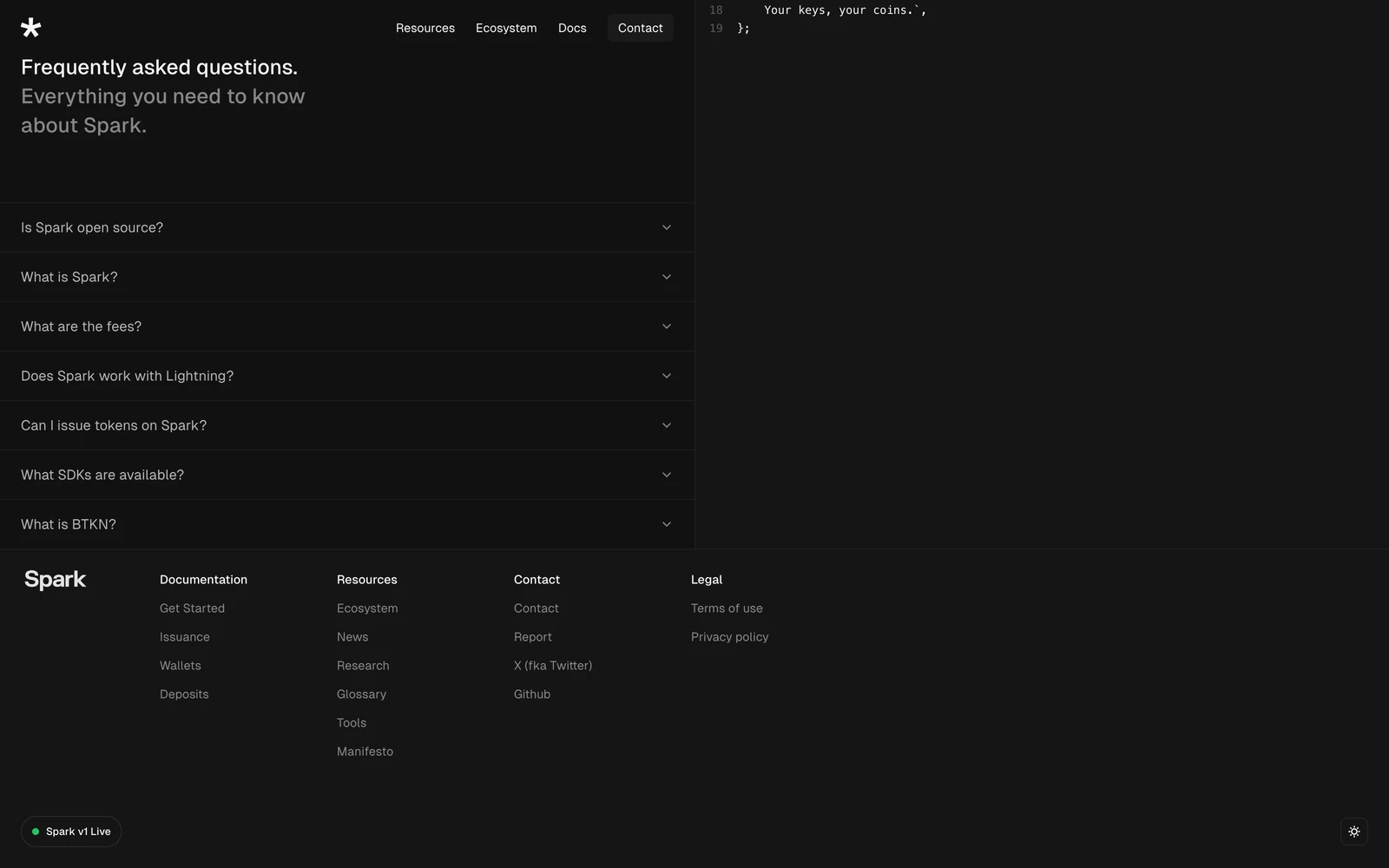Click the 'Frequently asked questions.' heading
The image size is (1389, 868).
coord(159,67)
